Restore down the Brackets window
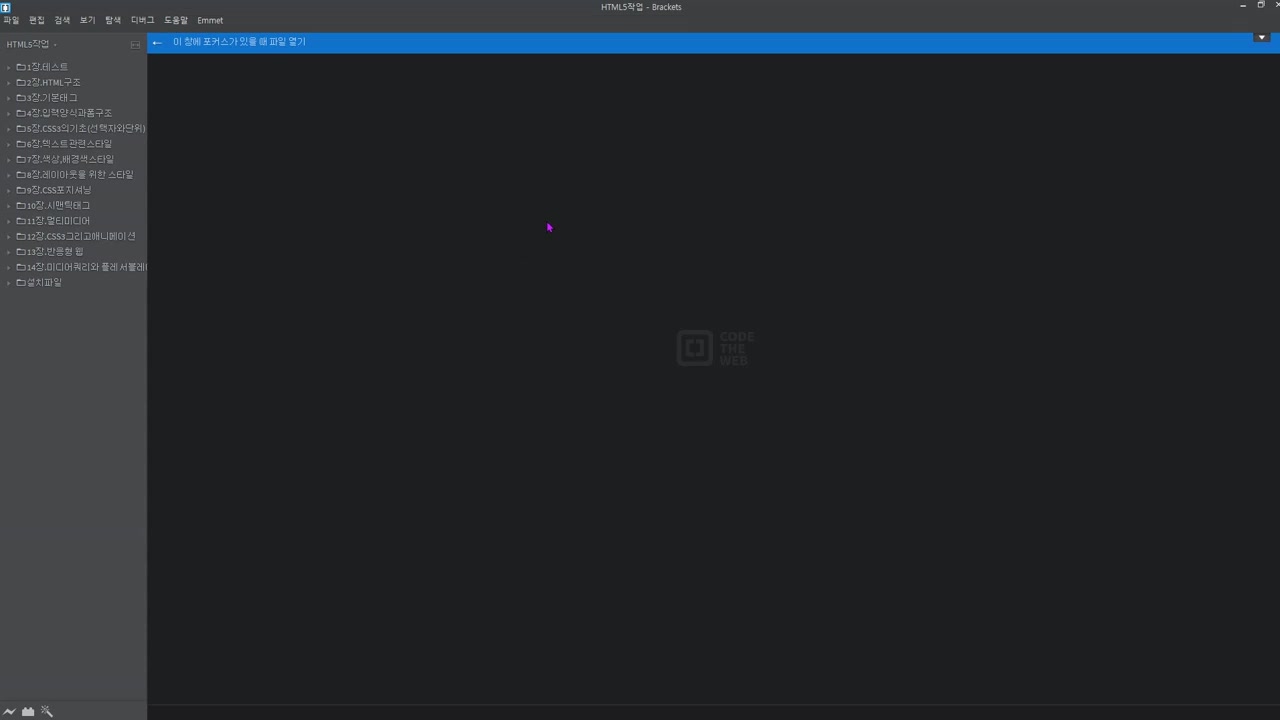This screenshot has width=1280, height=720. pos(1260,5)
